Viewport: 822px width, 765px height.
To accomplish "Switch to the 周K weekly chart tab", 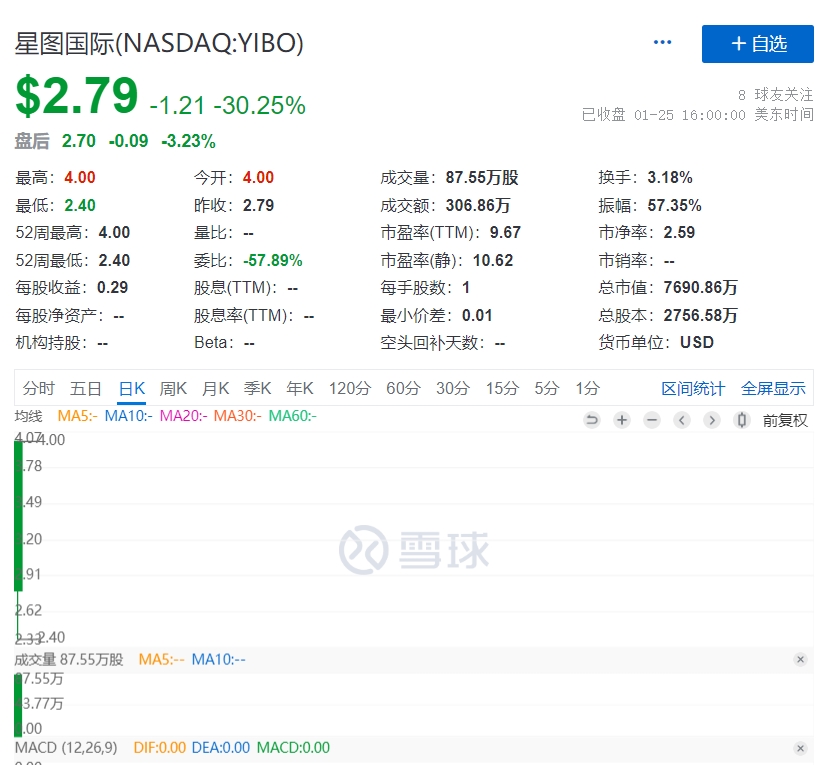I will (x=172, y=388).
